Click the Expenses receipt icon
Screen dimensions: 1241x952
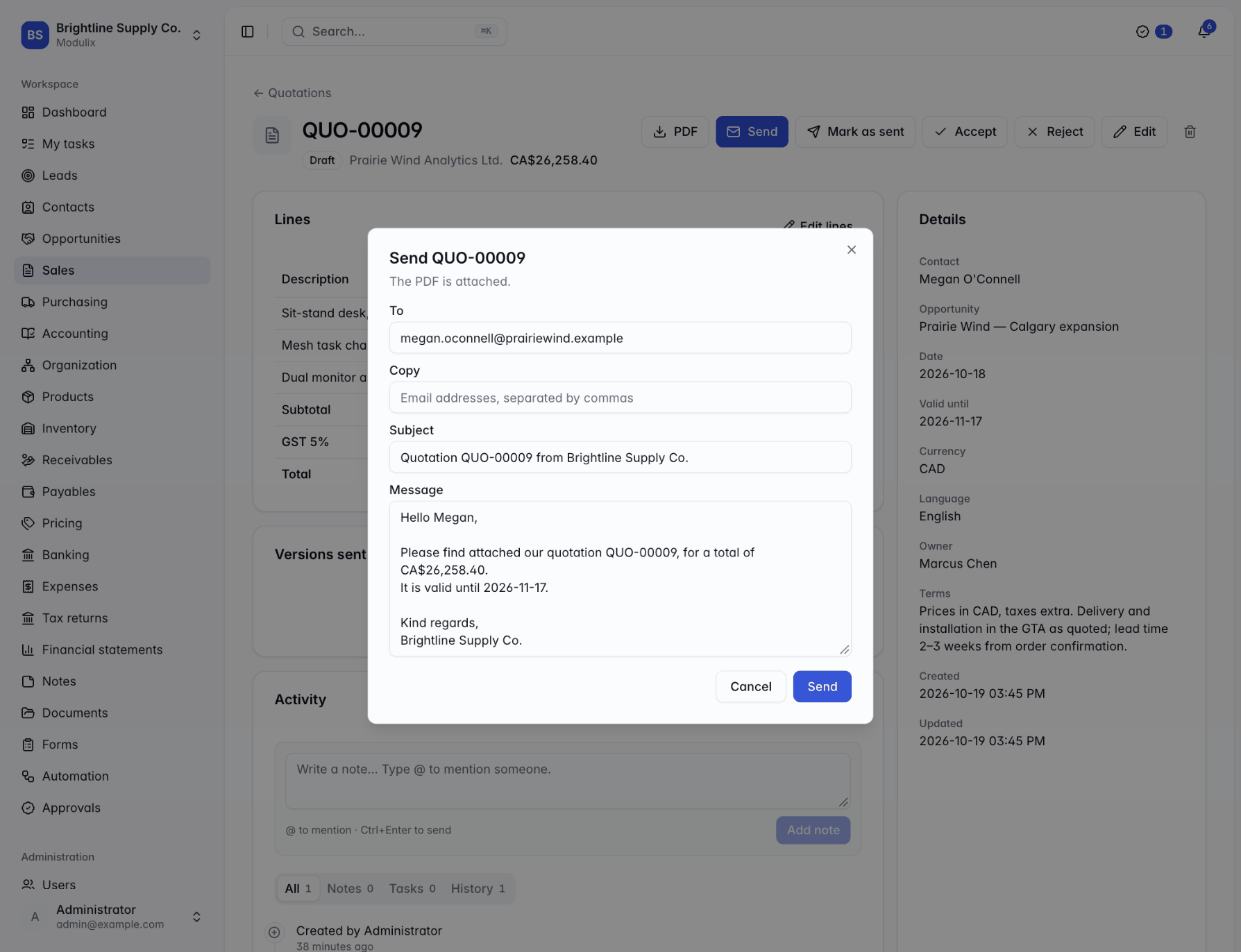[28, 586]
